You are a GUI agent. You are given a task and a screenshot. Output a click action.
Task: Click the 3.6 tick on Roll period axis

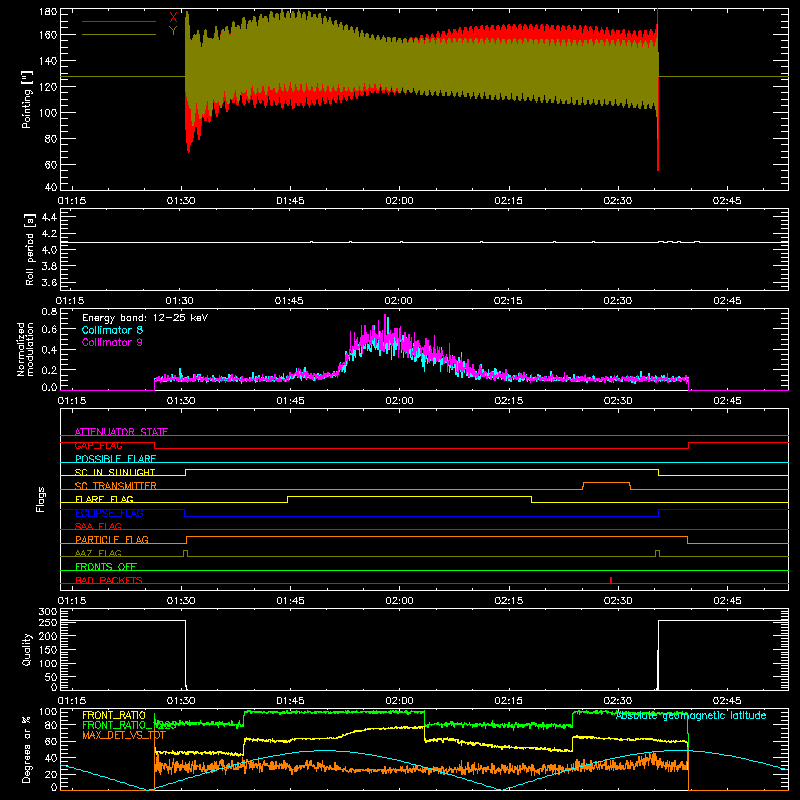(49, 282)
